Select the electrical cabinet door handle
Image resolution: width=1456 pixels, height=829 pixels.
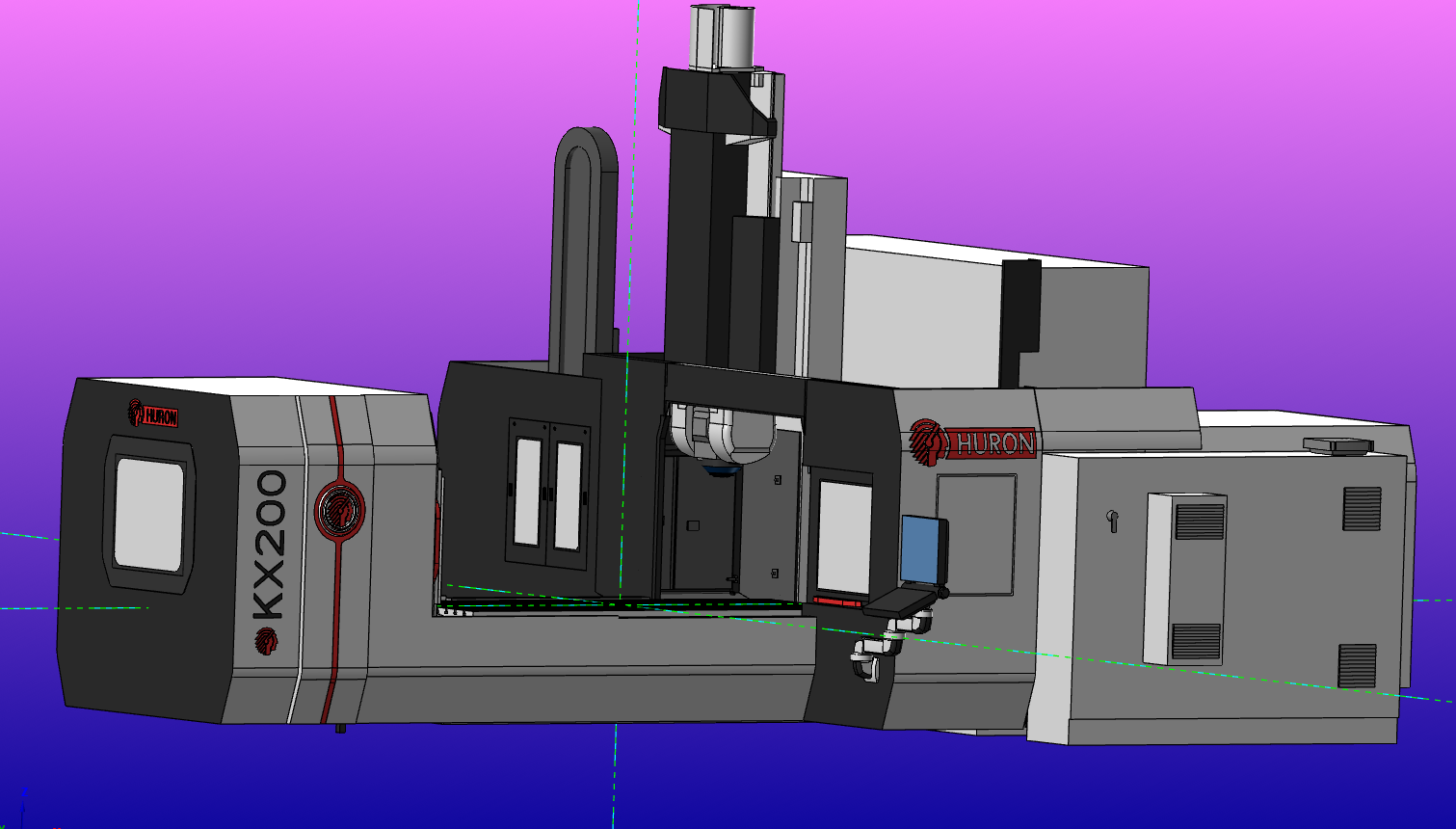point(1113,521)
